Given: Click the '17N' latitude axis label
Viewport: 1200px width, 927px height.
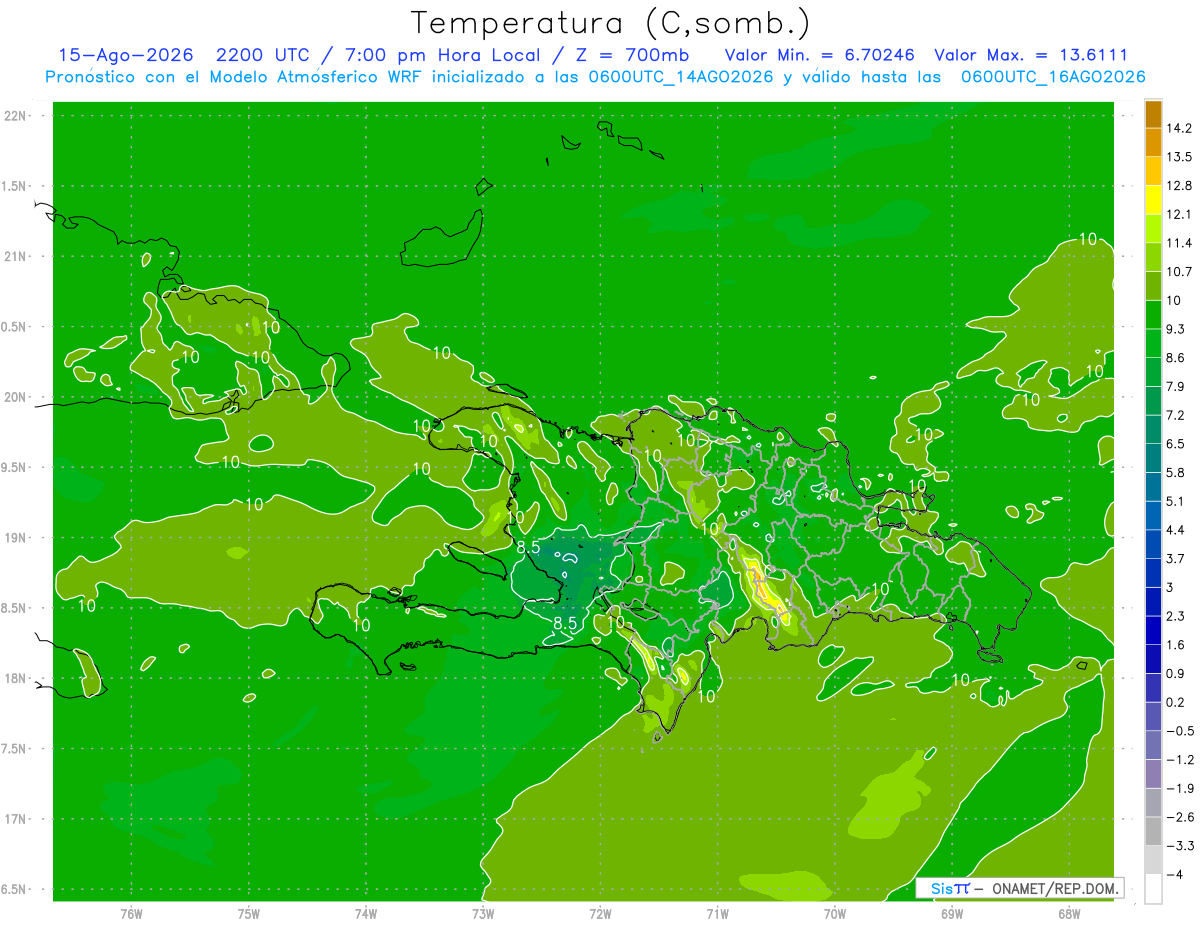Looking at the screenshot, I should (x=17, y=820).
